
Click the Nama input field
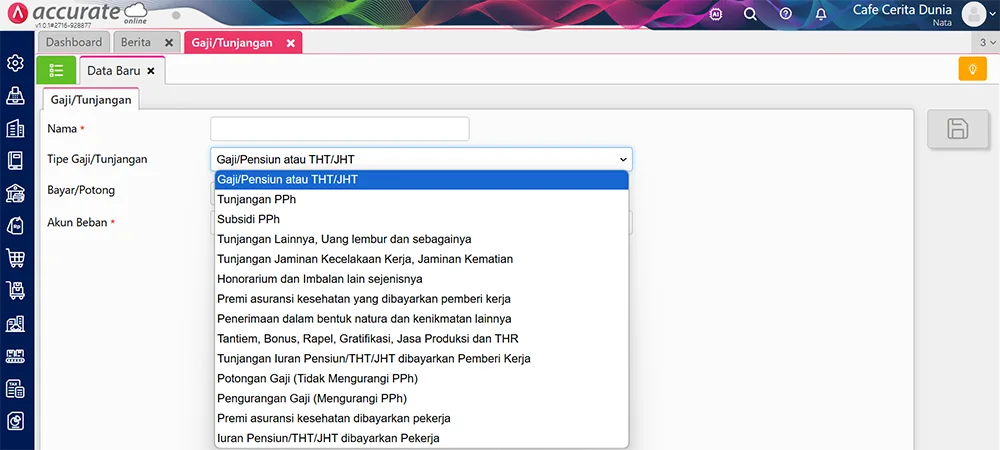[x=339, y=129]
